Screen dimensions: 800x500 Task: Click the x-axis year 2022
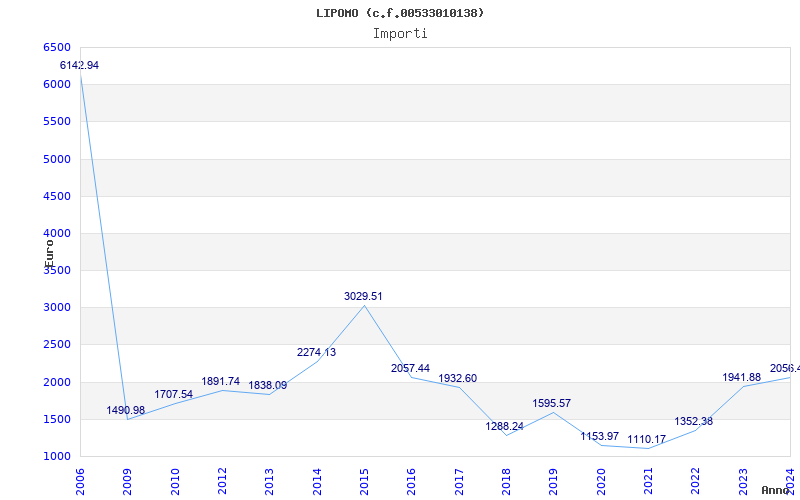coord(695,481)
